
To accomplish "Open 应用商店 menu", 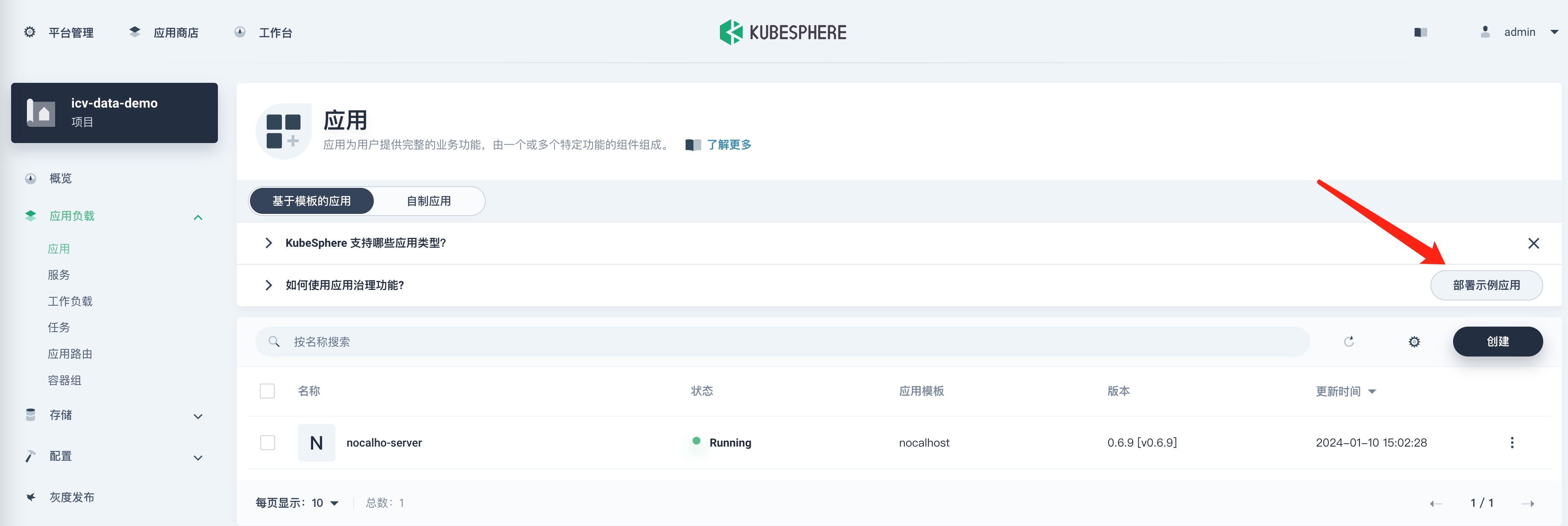I will [176, 33].
